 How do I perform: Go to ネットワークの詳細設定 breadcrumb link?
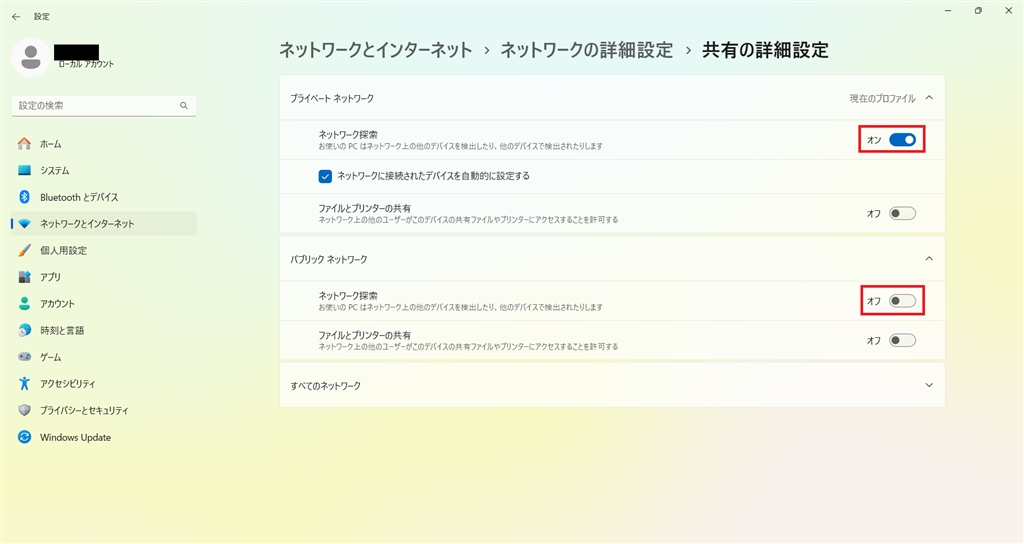coord(586,50)
